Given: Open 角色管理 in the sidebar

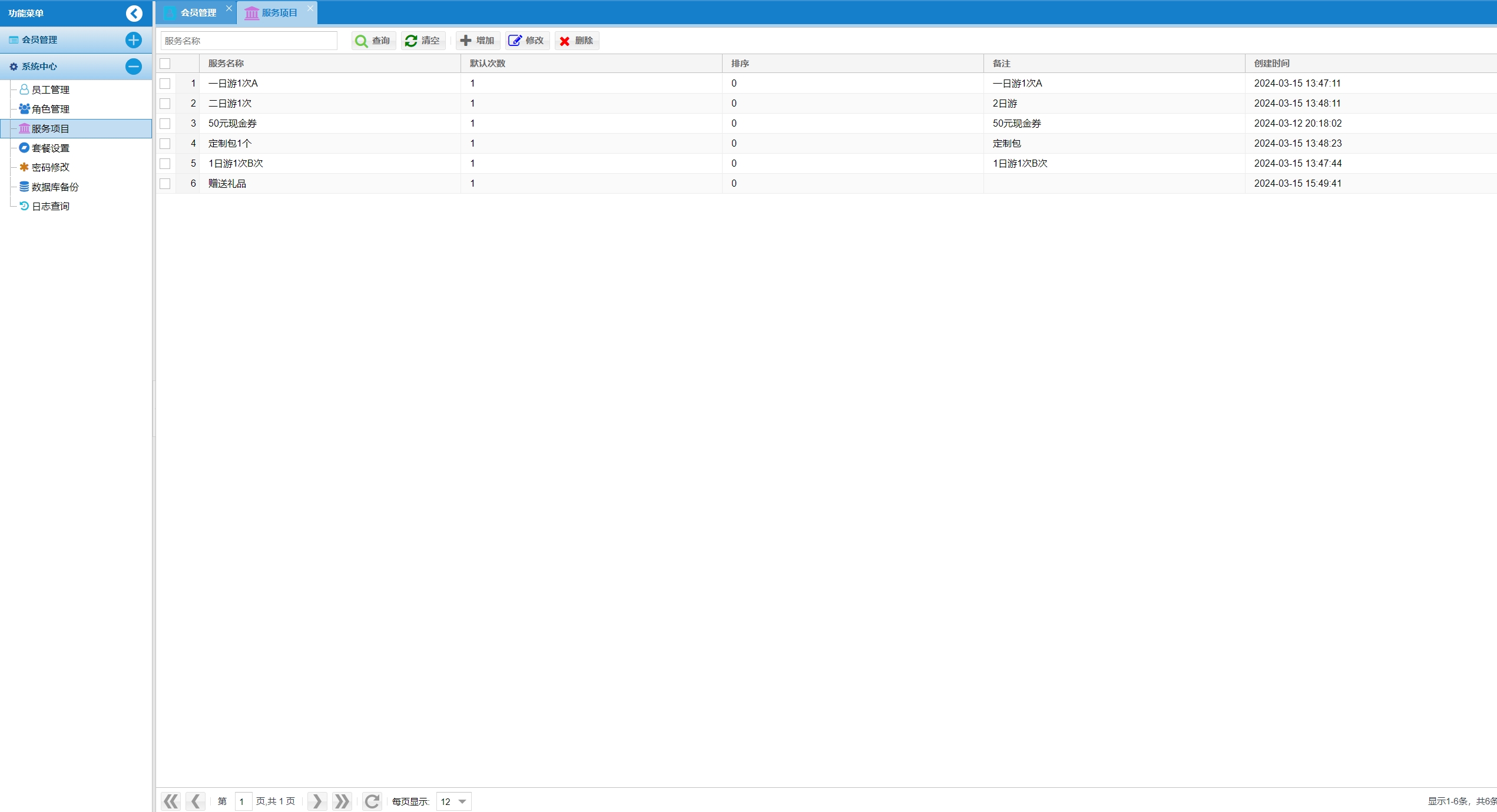Looking at the screenshot, I should 51,109.
